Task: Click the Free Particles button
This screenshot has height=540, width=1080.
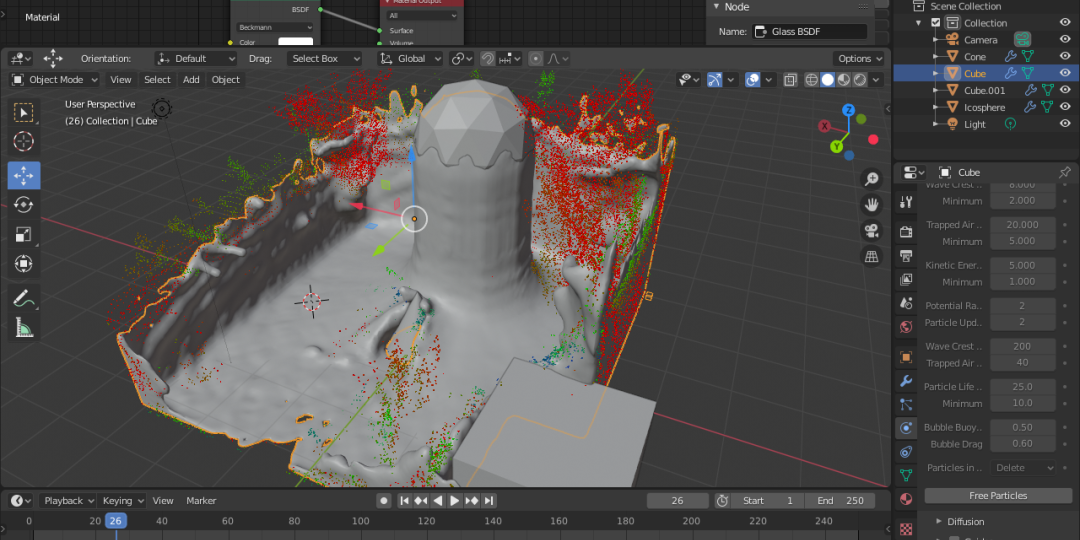Action: coord(998,496)
